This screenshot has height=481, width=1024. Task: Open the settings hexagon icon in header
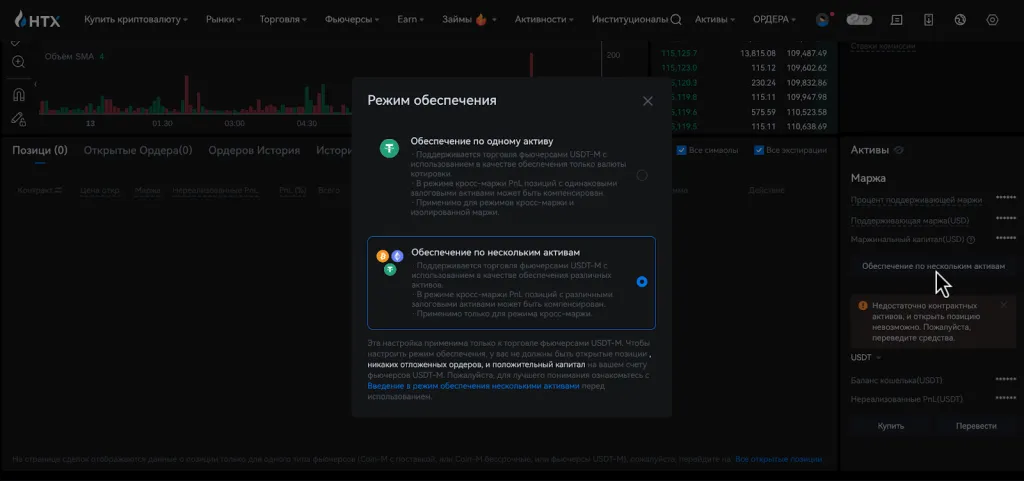992,19
